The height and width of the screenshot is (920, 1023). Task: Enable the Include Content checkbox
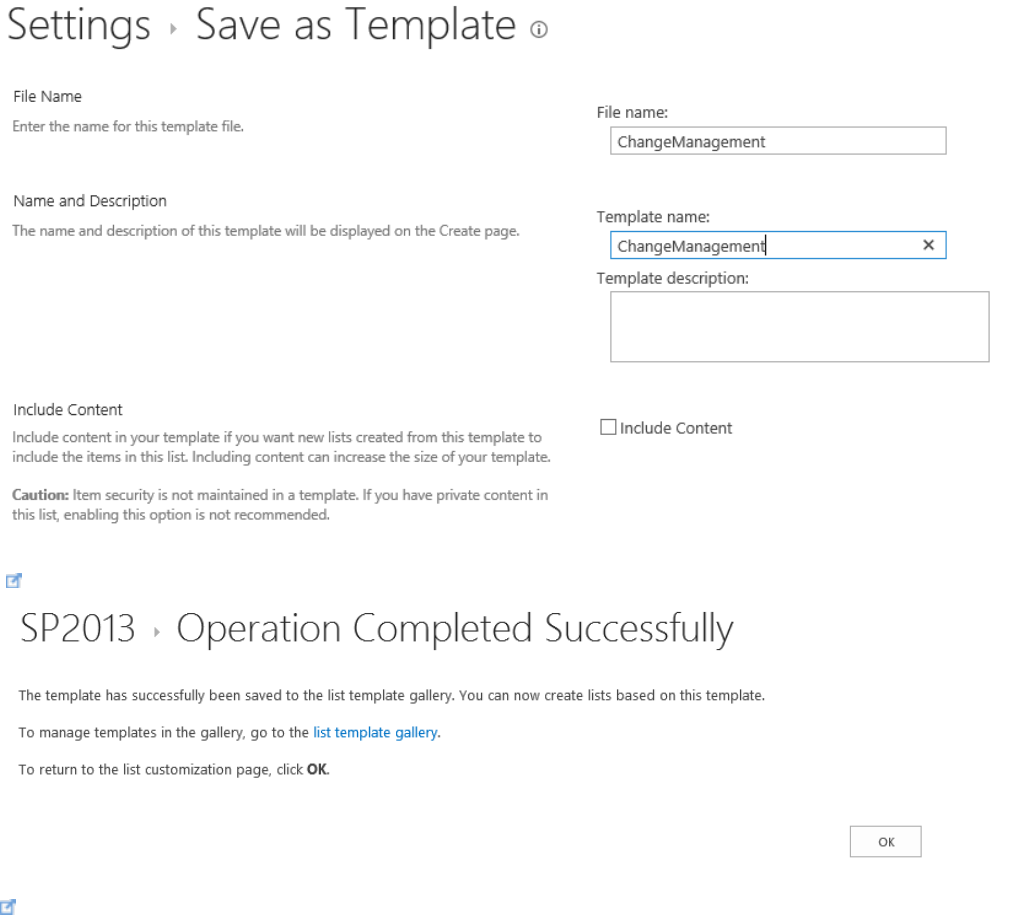click(x=607, y=428)
